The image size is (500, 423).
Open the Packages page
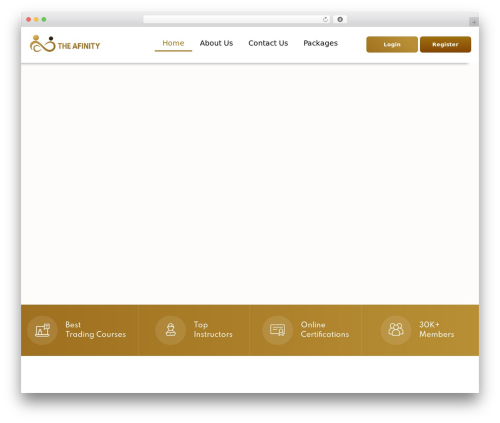click(x=320, y=43)
